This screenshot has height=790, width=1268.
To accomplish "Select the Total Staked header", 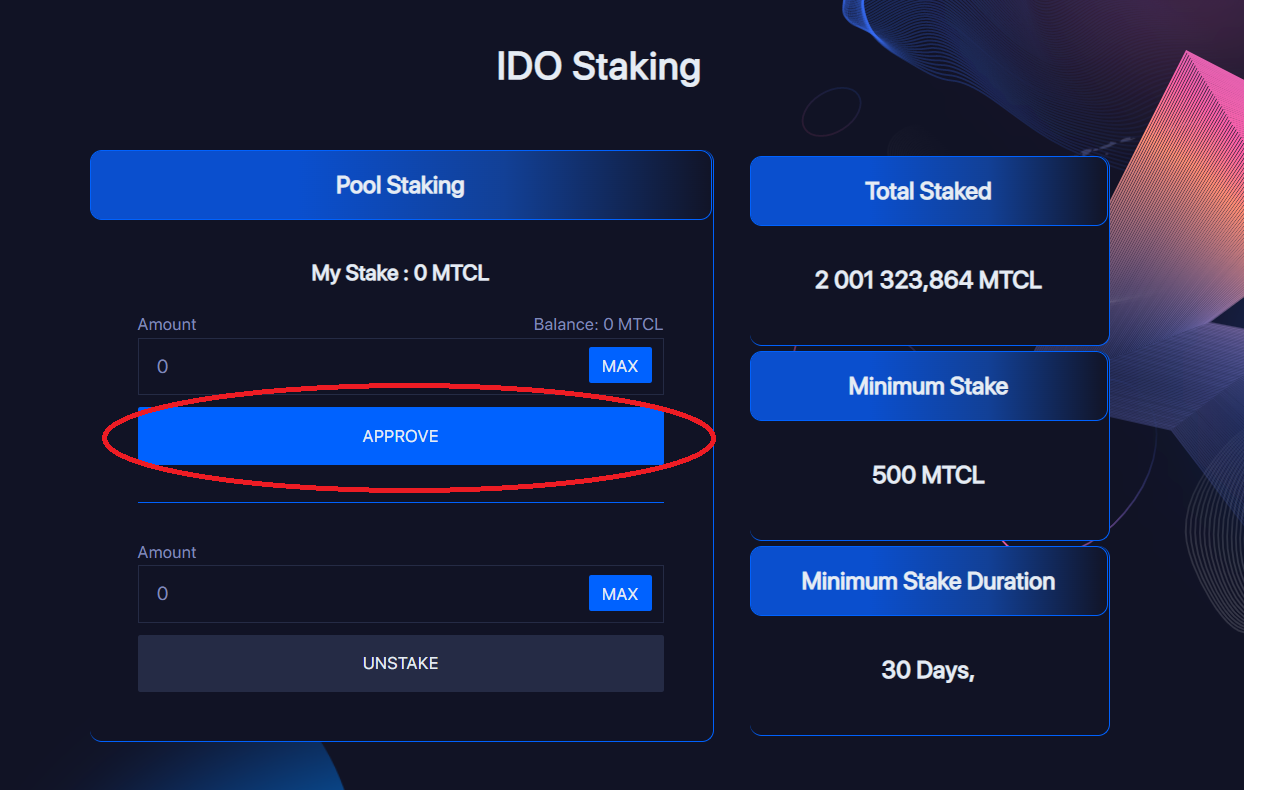I will pyautogui.click(x=928, y=191).
